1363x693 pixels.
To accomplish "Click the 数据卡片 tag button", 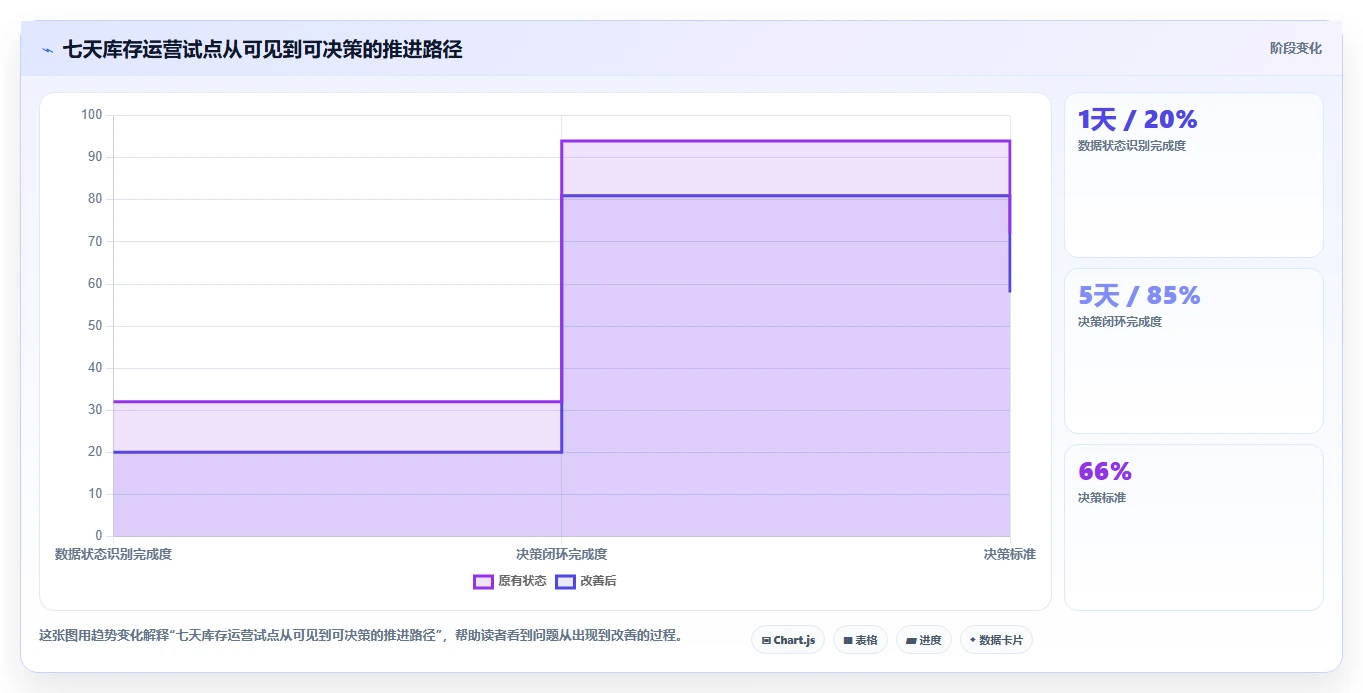I will point(996,640).
